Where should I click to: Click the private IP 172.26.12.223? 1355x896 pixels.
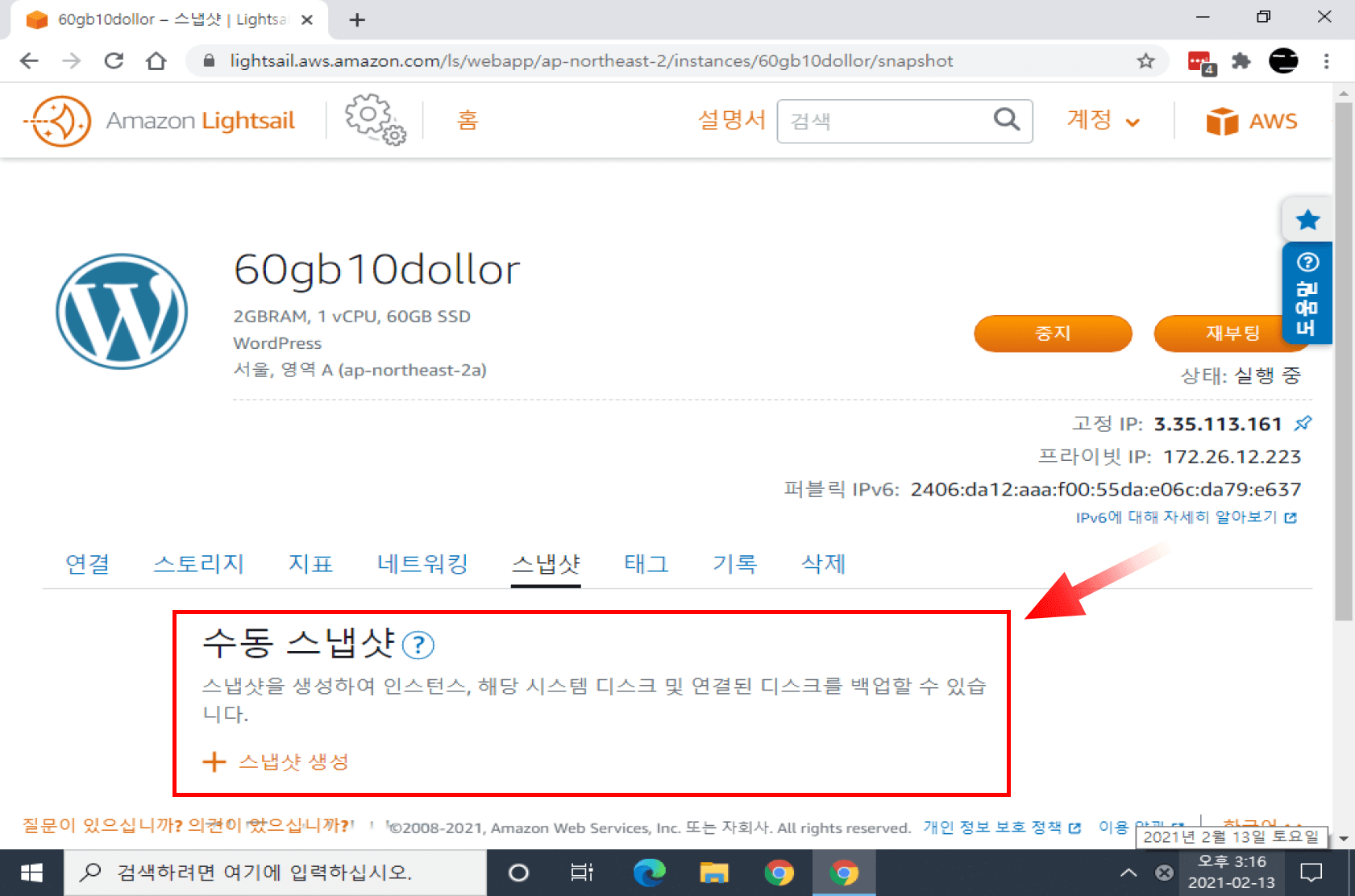pos(1232,457)
